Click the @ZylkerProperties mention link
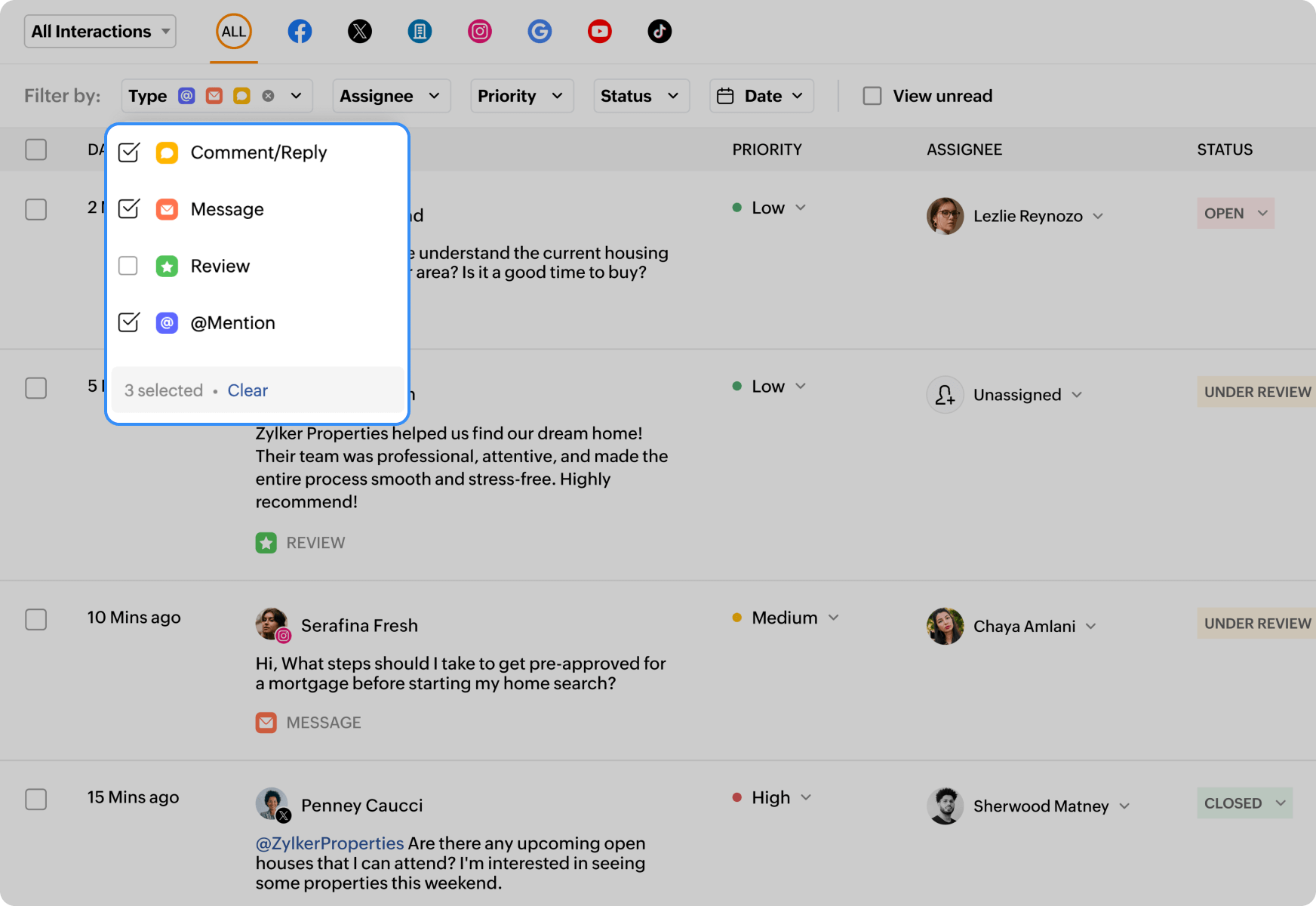 point(328,843)
